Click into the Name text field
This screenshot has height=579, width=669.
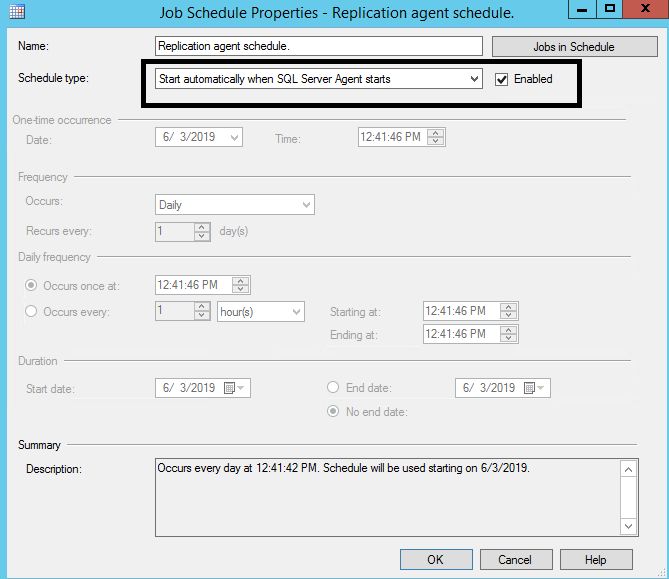pyautogui.click(x=319, y=46)
